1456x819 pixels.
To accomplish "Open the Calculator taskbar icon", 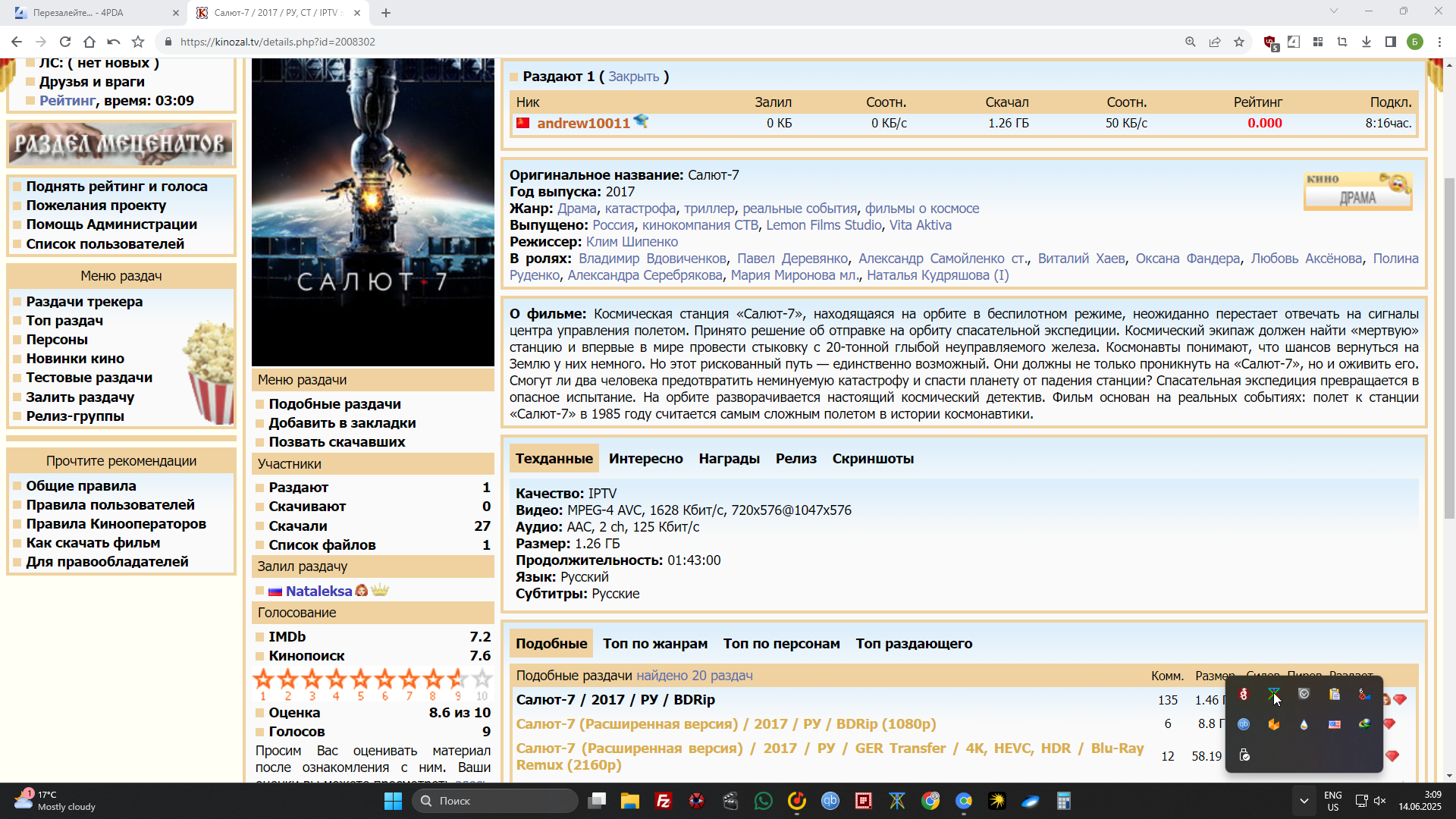I will pos(1064,801).
